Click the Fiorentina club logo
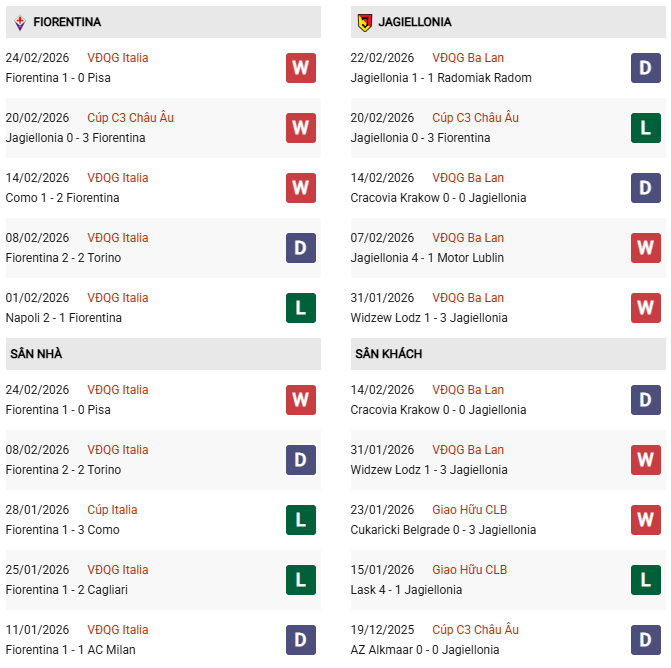Screen dimensions: 671x668 coord(19,22)
